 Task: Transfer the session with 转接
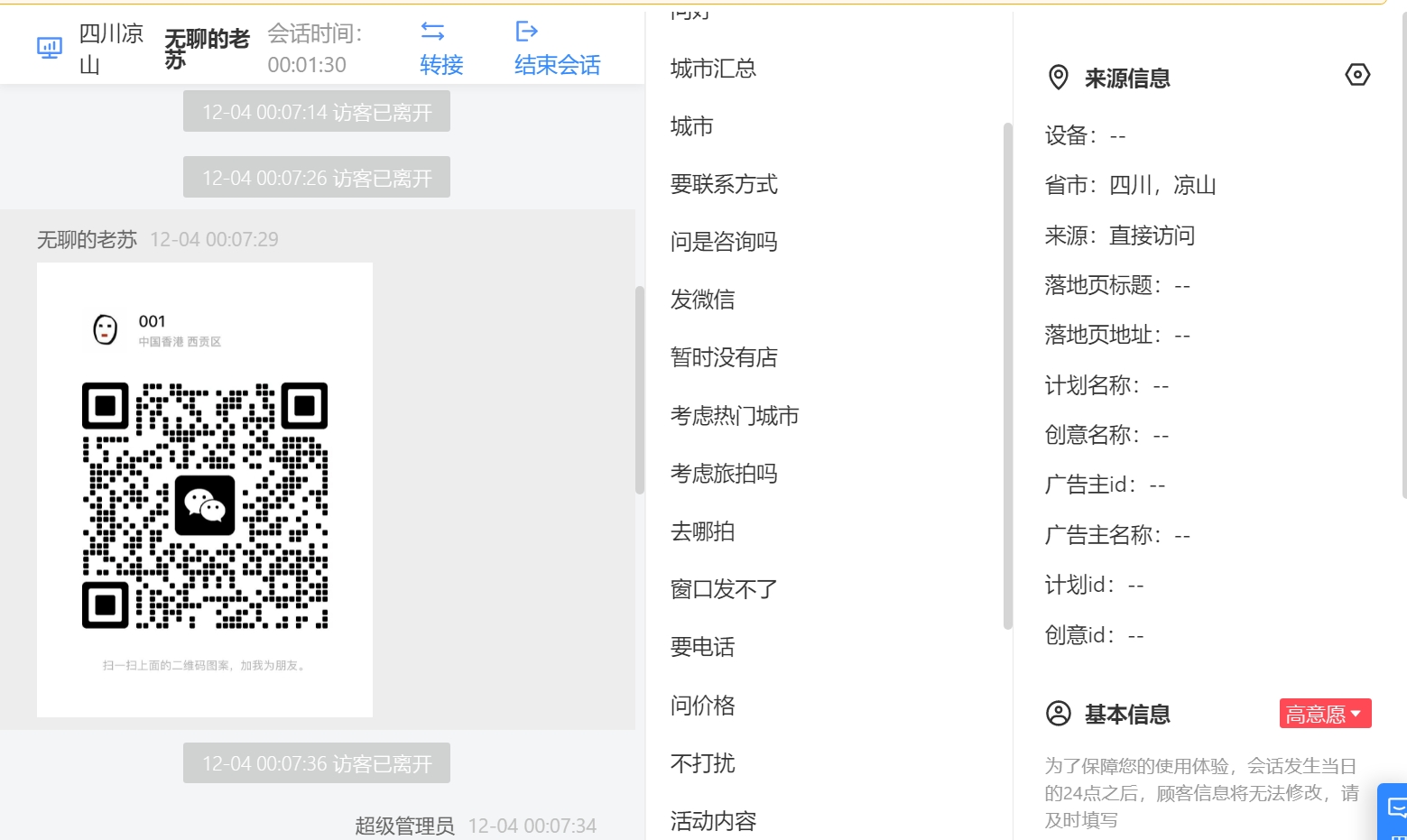pos(441,65)
